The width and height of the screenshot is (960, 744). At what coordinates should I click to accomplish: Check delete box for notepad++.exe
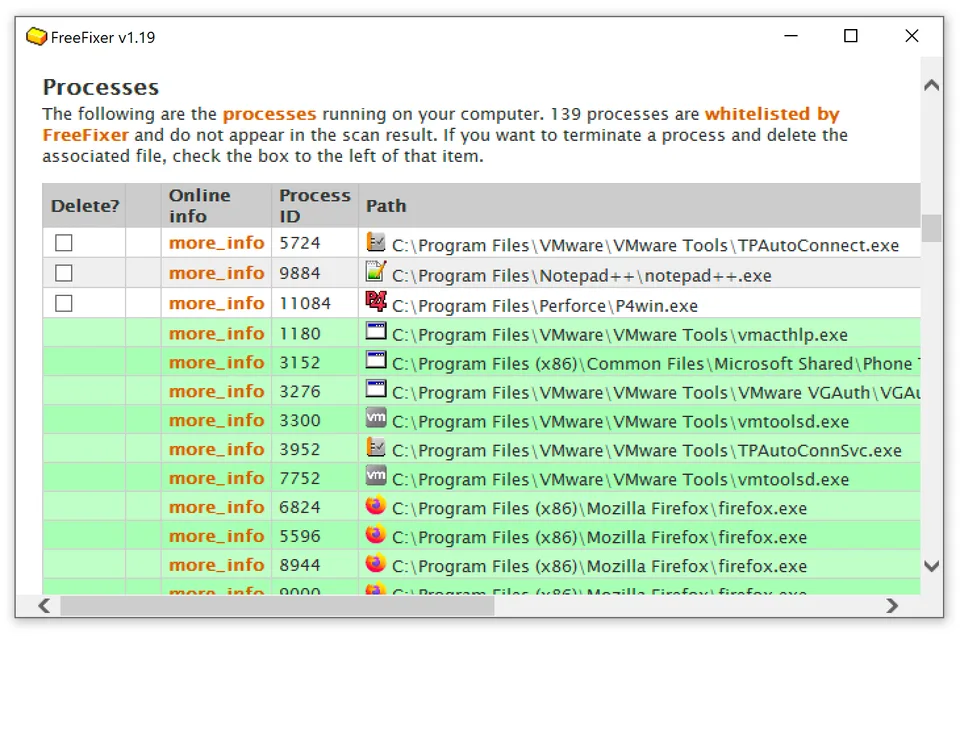point(64,273)
